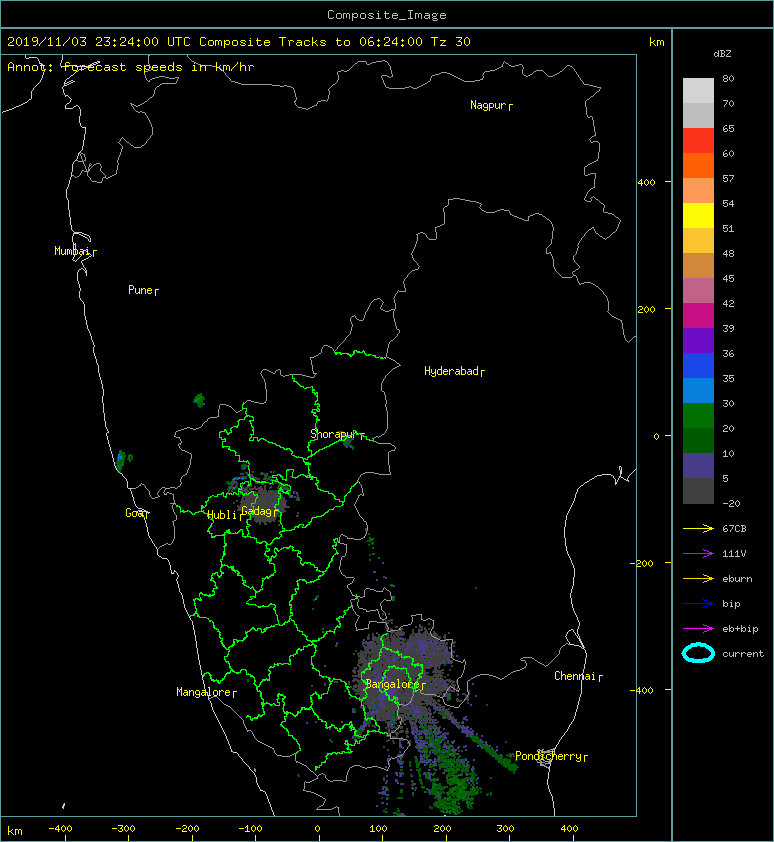
Task: Click the Composite_Image title text
Action: pyautogui.click(x=387, y=14)
